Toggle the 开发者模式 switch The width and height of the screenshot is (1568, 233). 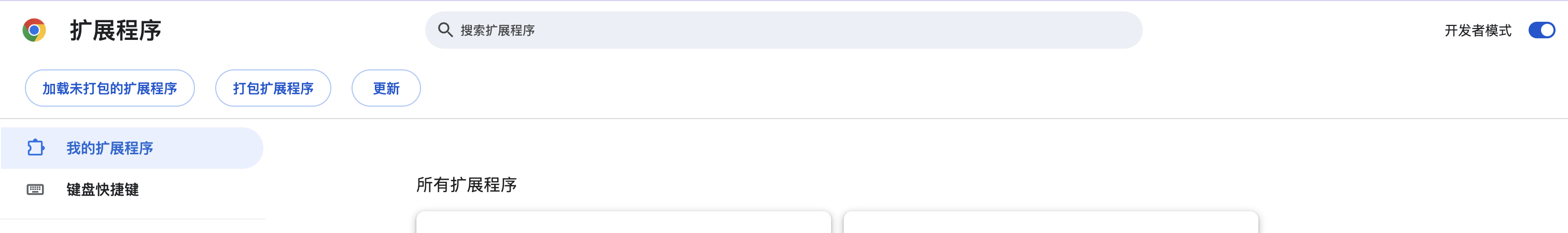click(1541, 30)
